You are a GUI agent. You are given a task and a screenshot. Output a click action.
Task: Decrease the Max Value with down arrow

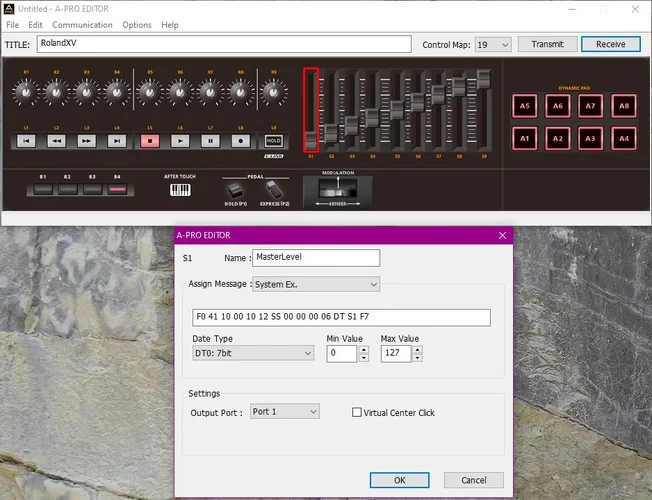pyautogui.click(x=418, y=358)
